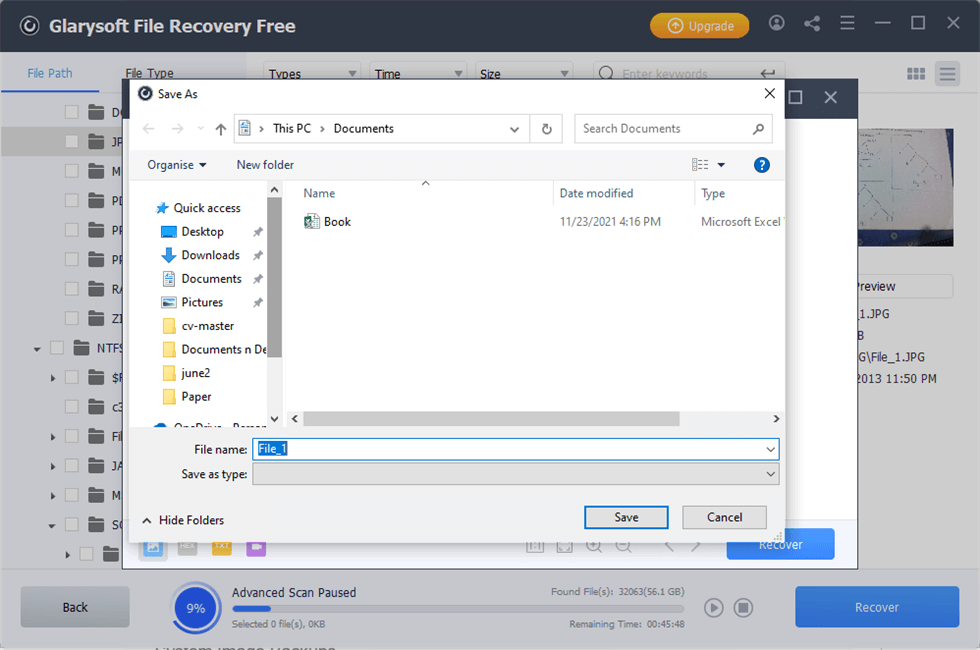
Task: Click the File name input field
Action: [x=510, y=449]
